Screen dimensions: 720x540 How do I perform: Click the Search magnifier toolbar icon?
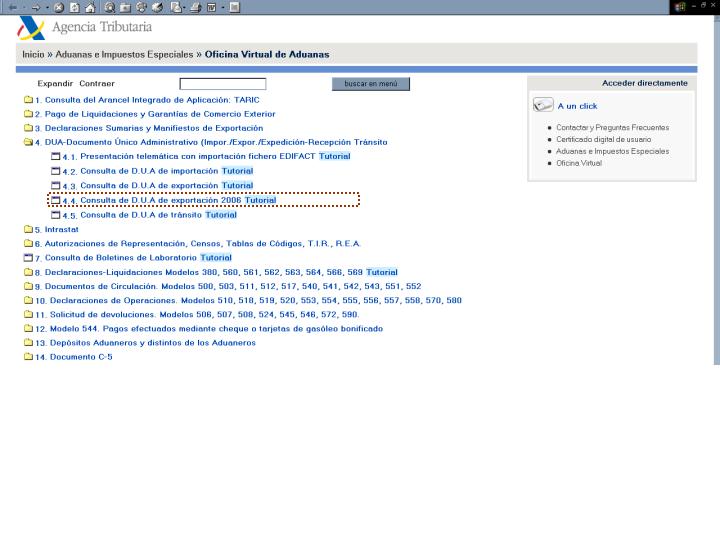click(110, 7)
